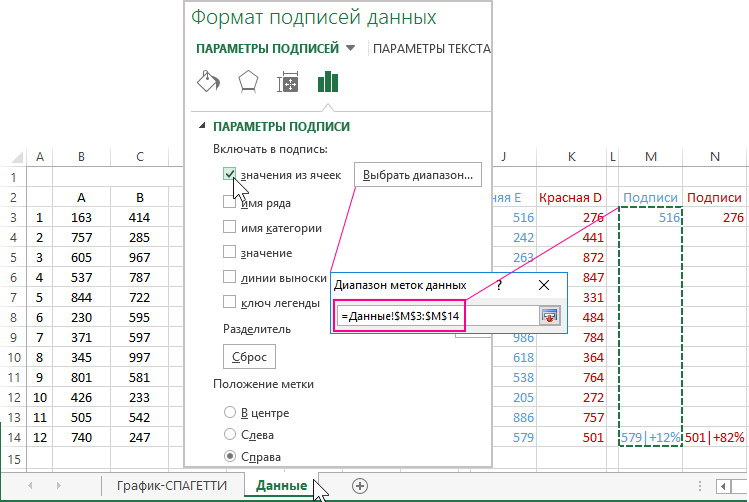
Task: Click red cell with value 364
Action: click(x=571, y=357)
